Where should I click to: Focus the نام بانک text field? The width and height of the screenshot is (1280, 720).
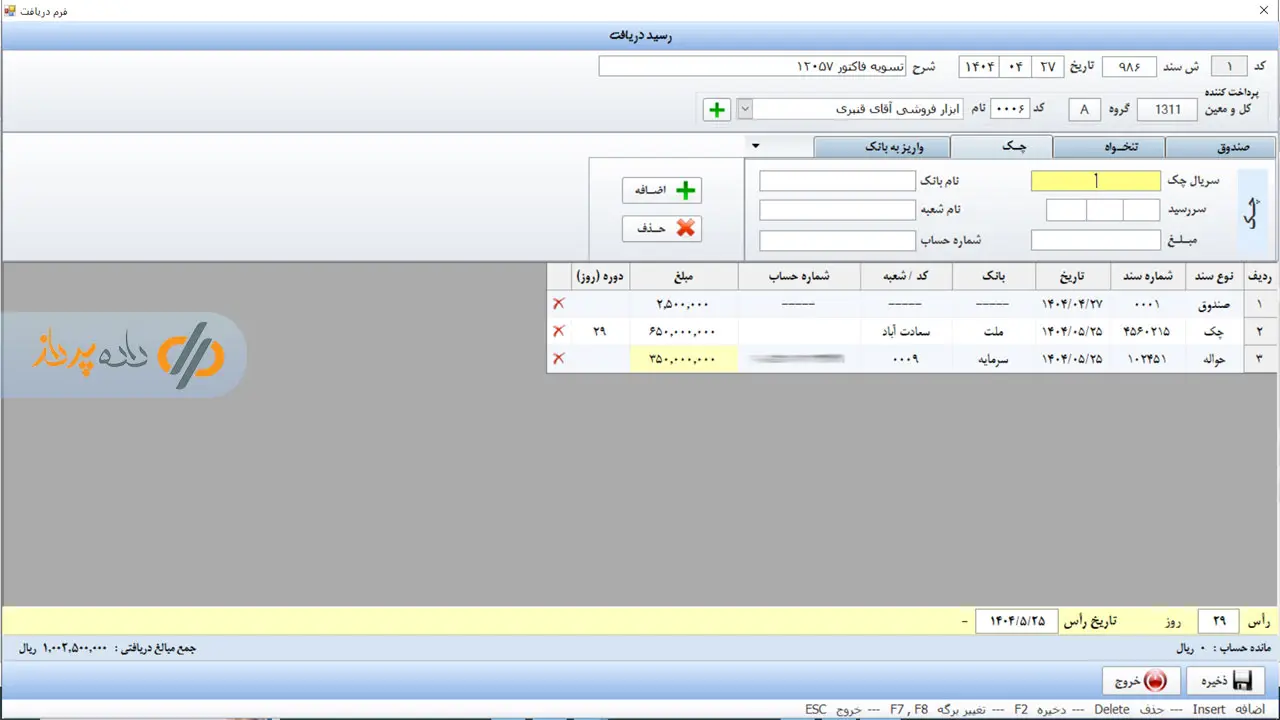click(x=837, y=181)
